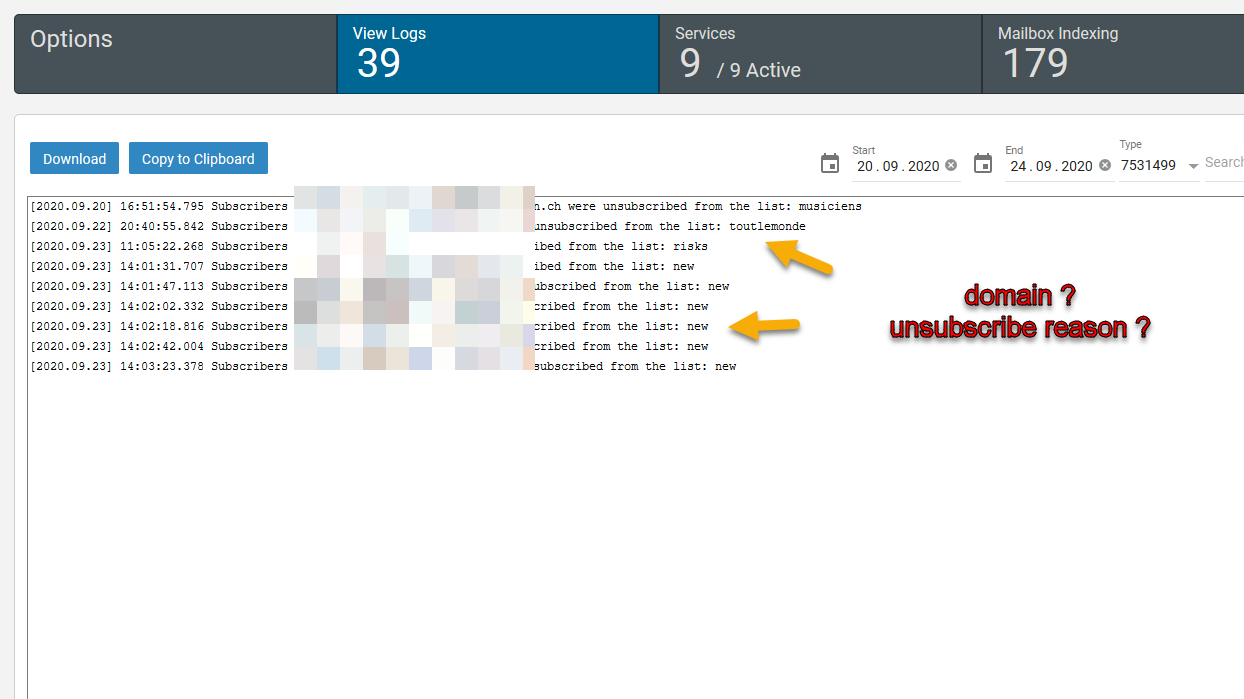Click the Download button
The height and width of the screenshot is (699, 1244).
(x=74, y=159)
